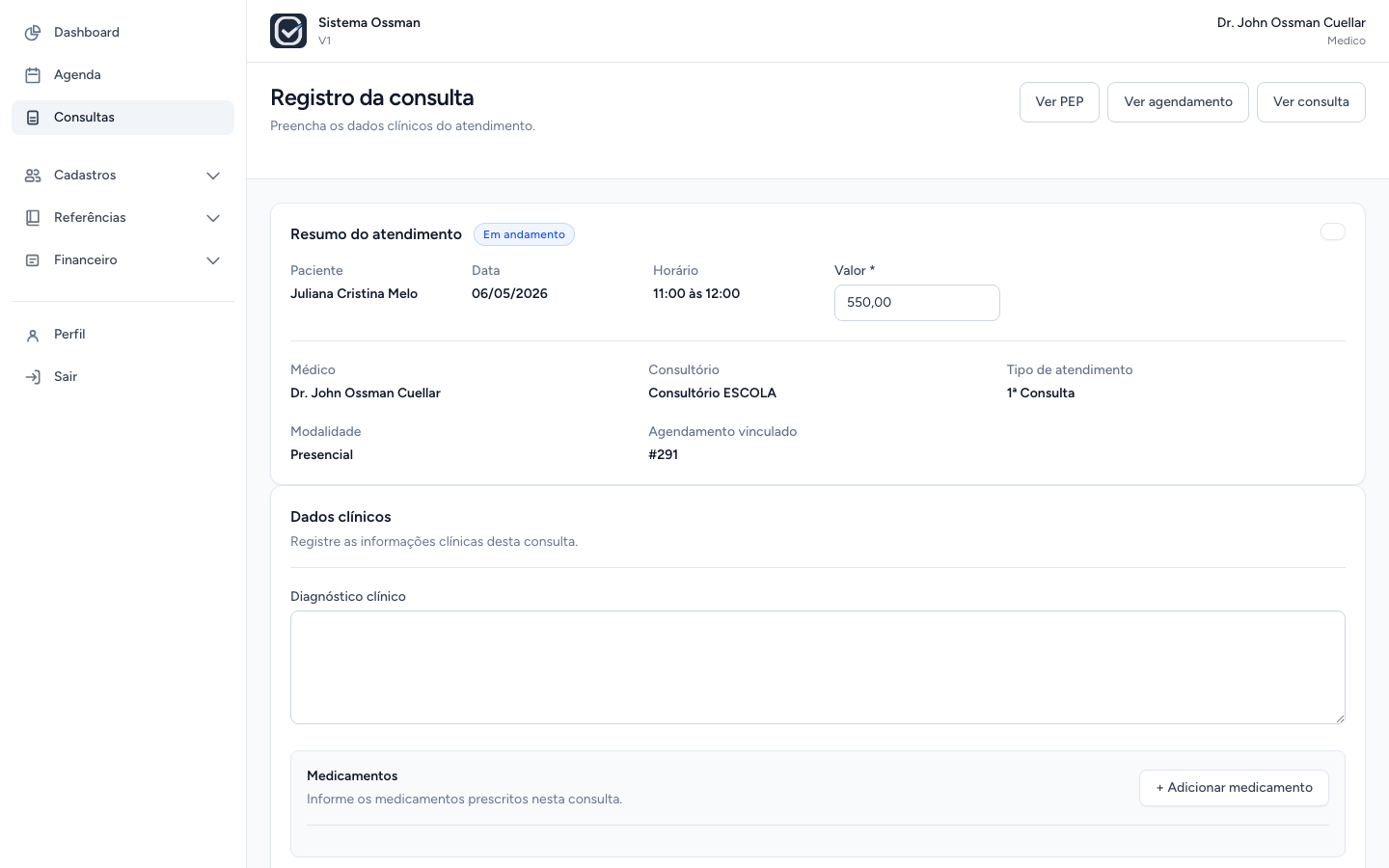1389x868 pixels.
Task: Click the Financeiro icon in sidebar
Action: click(33, 260)
